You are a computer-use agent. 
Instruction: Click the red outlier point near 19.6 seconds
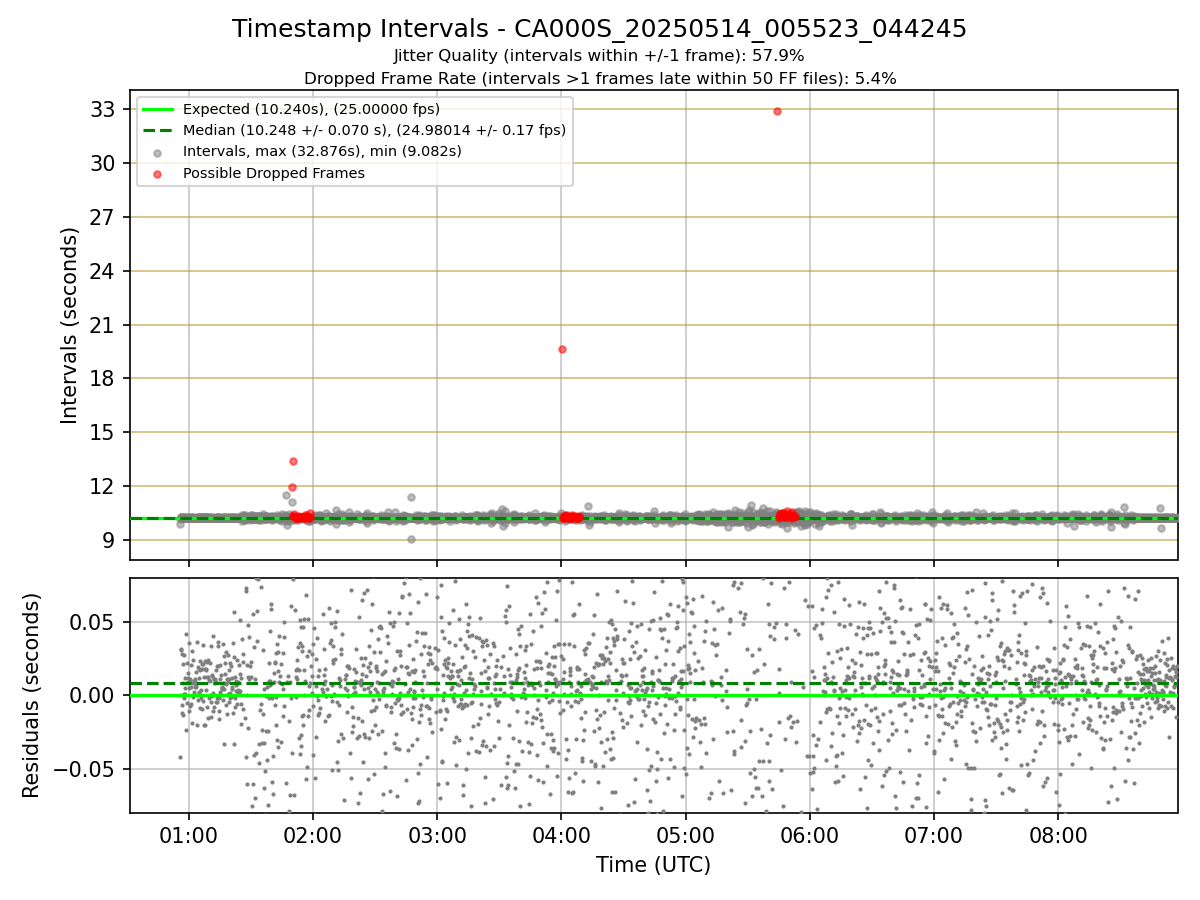click(562, 349)
